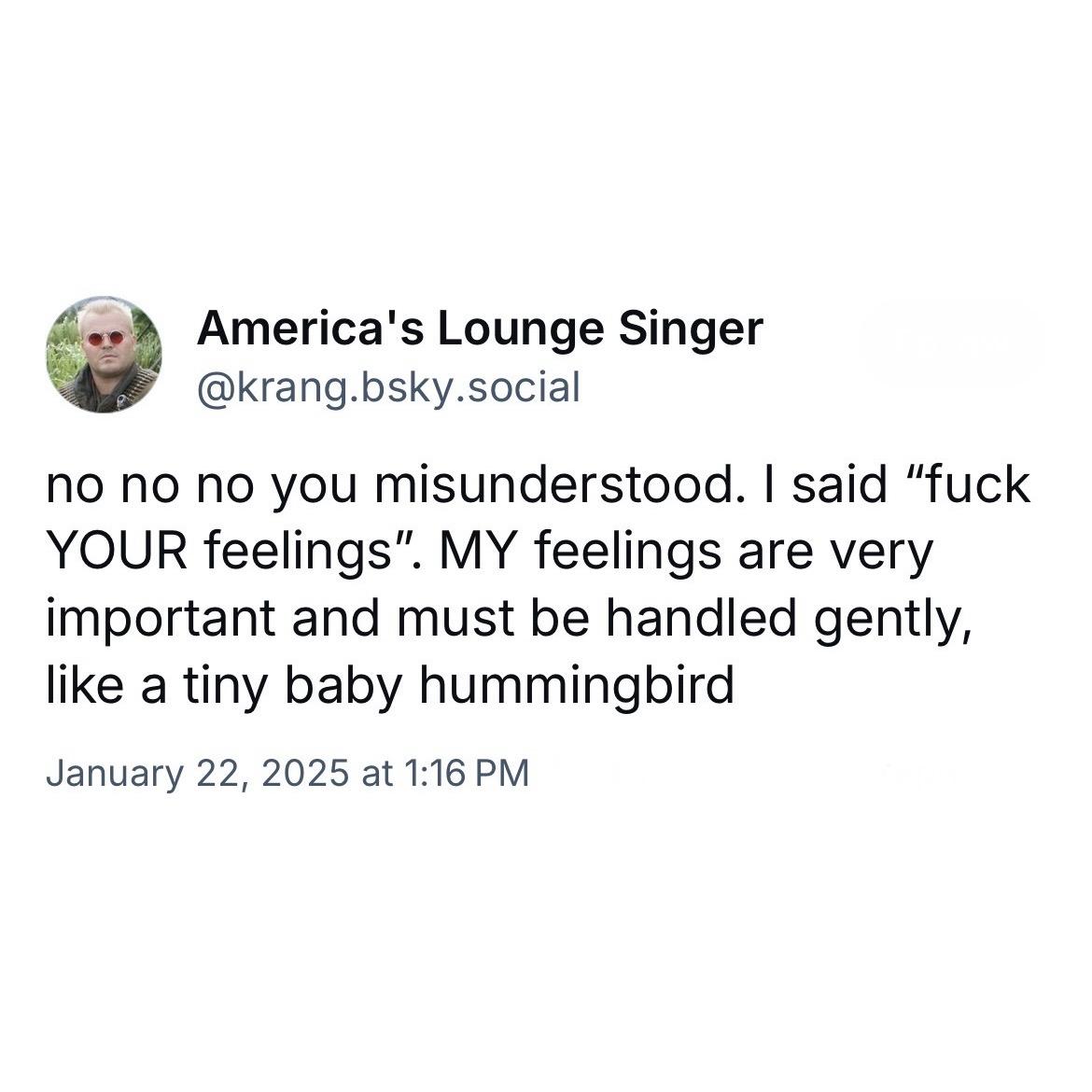Open the @krang.bsky.social handle link
1092x1092 pixels.
(x=388, y=387)
